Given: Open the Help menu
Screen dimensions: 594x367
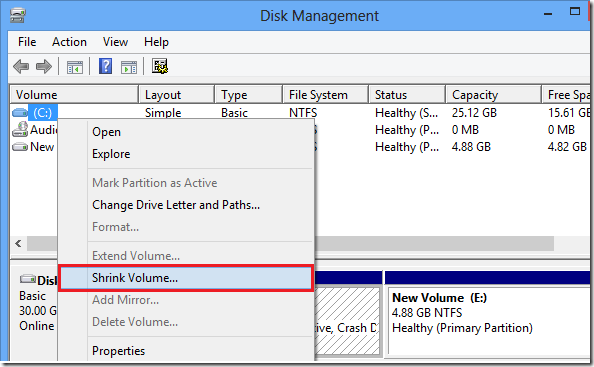Looking at the screenshot, I should pyautogui.click(x=156, y=42).
